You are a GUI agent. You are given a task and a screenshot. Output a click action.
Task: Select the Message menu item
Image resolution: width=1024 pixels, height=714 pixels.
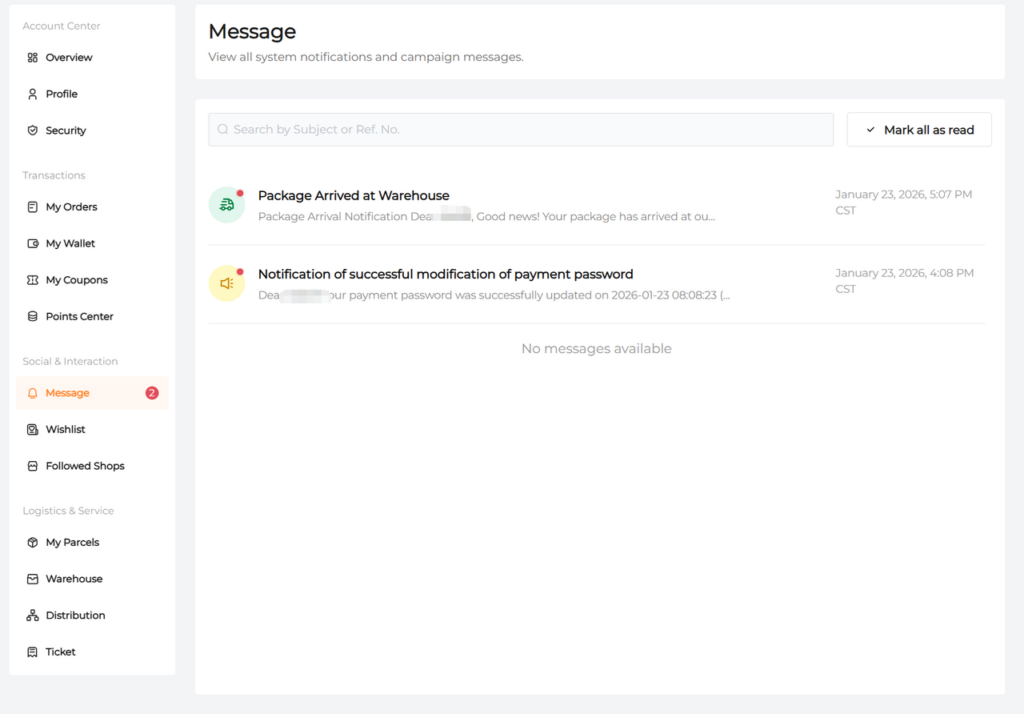point(67,393)
